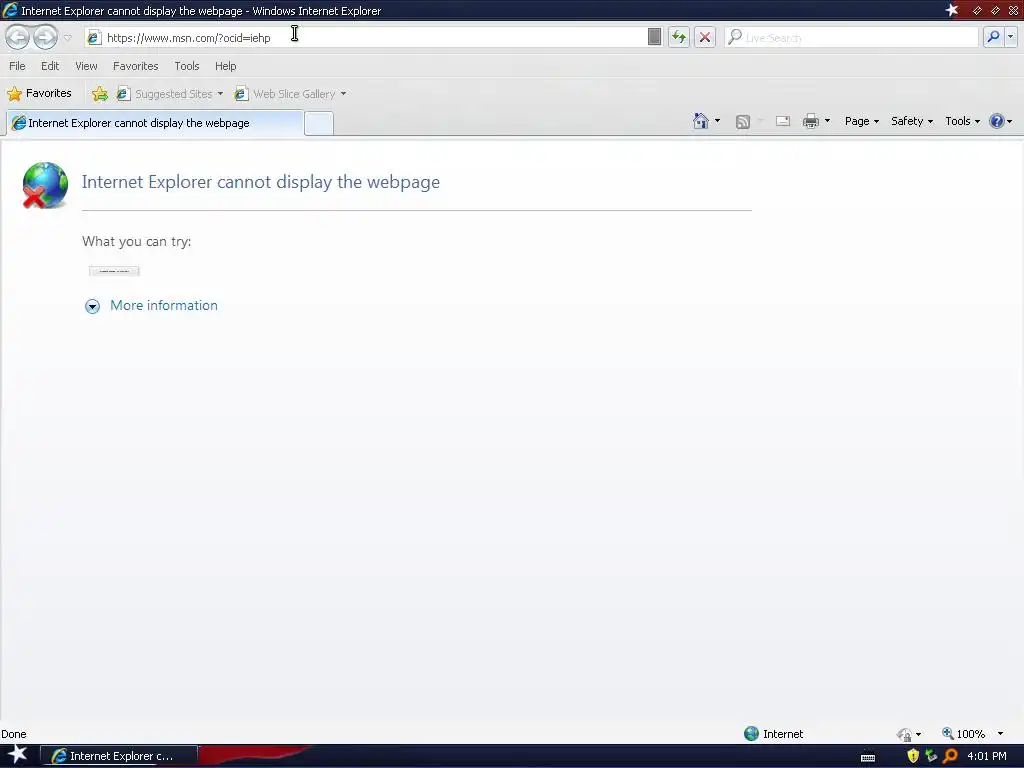Run search with the magnifier button
The image size is (1024, 768).
coord(993,37)
